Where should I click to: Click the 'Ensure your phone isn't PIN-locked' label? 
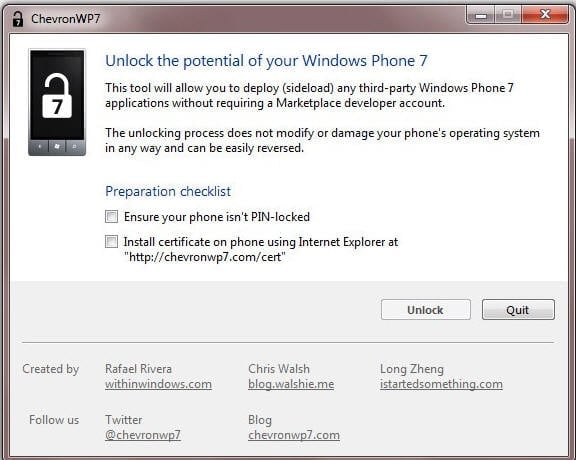[x=217, y=217]
